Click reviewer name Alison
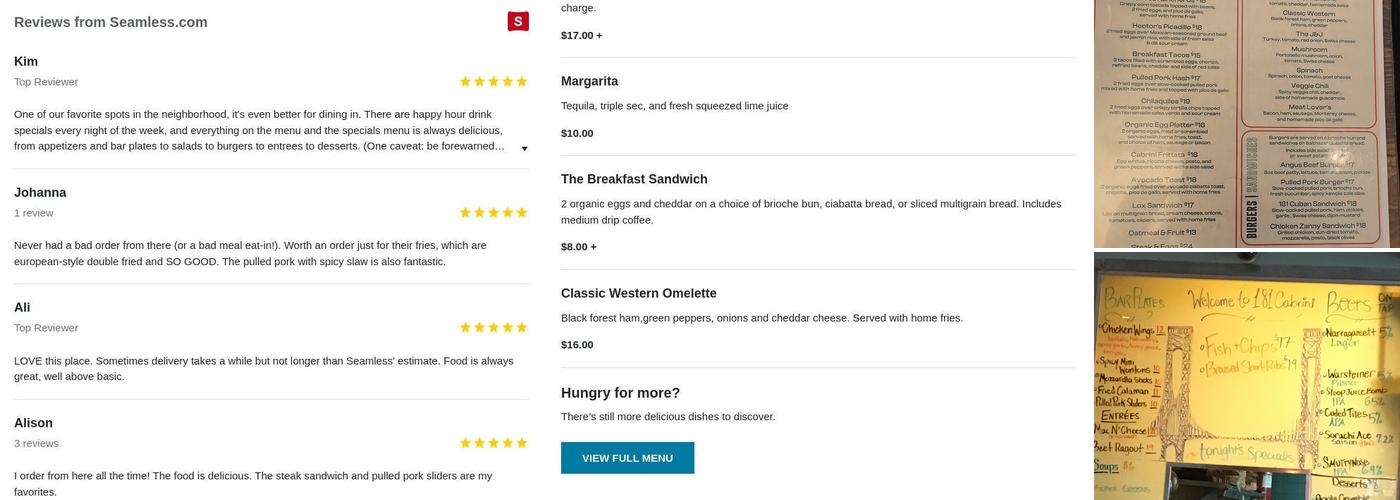This screenshot has width=1400, height=500. point(33,423)
